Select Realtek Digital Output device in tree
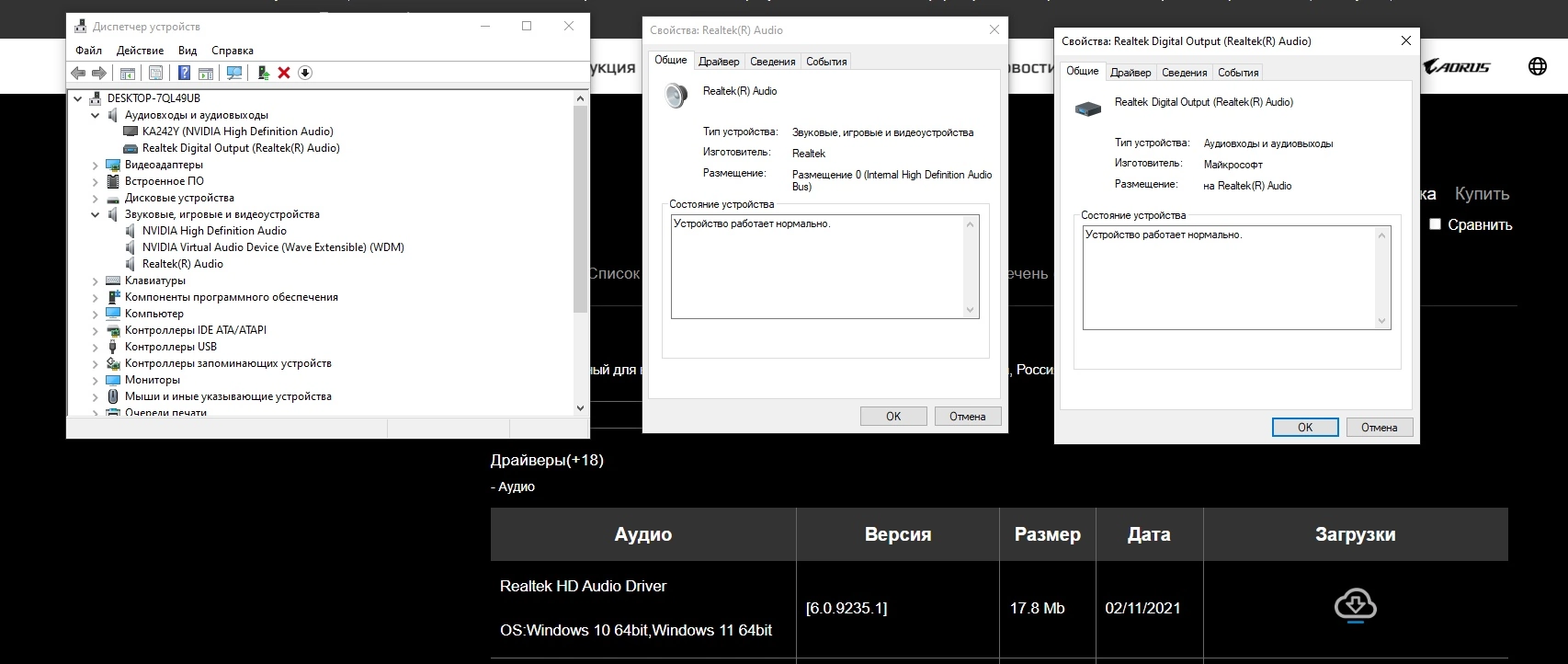This screenshot has width=1568, height=664. 241,148
